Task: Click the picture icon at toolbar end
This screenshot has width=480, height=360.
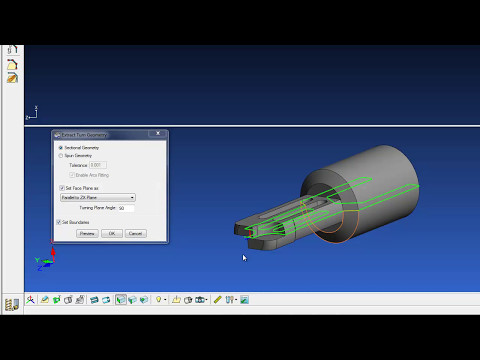Action: 244,300
